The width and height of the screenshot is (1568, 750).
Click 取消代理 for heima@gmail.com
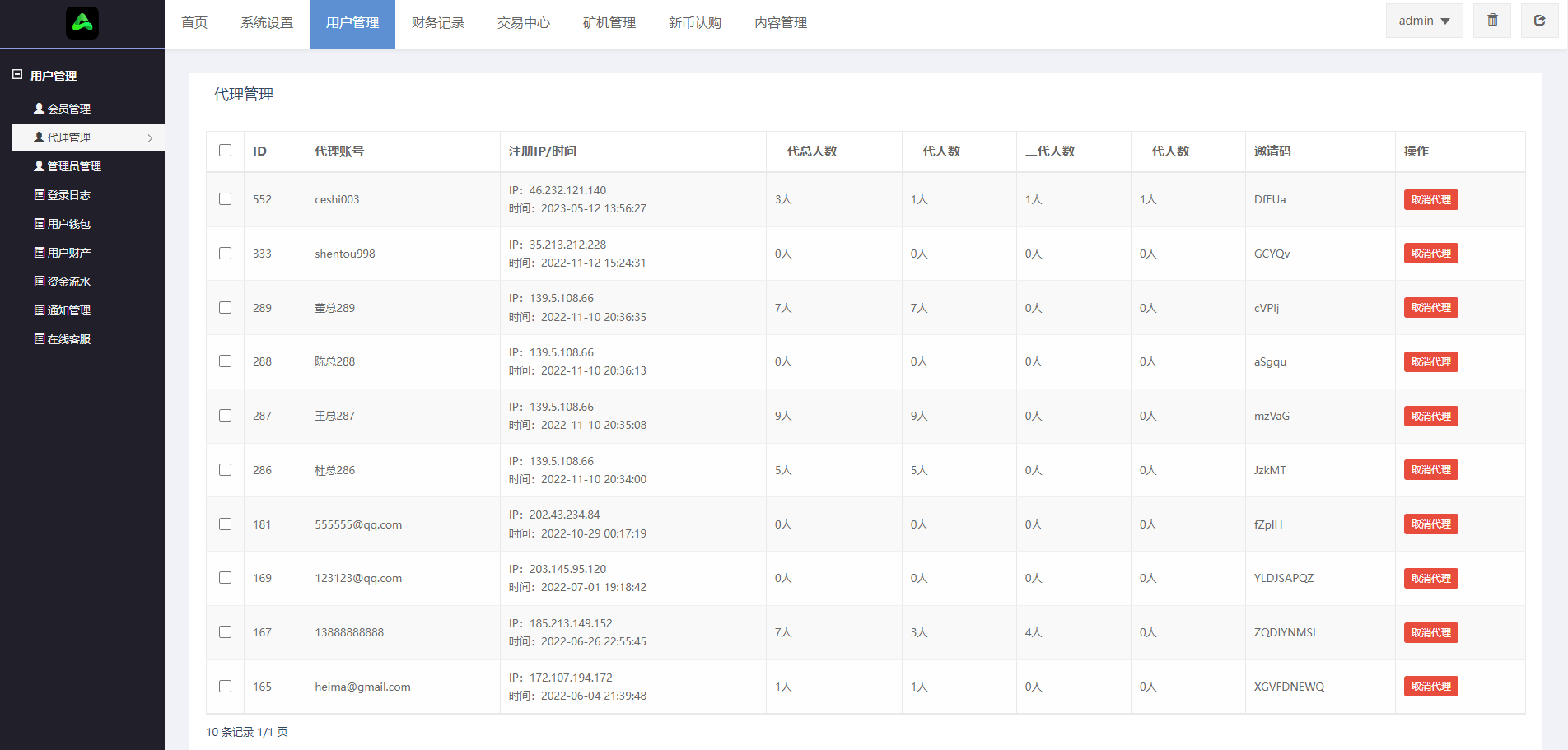[x=1430, y=686]
